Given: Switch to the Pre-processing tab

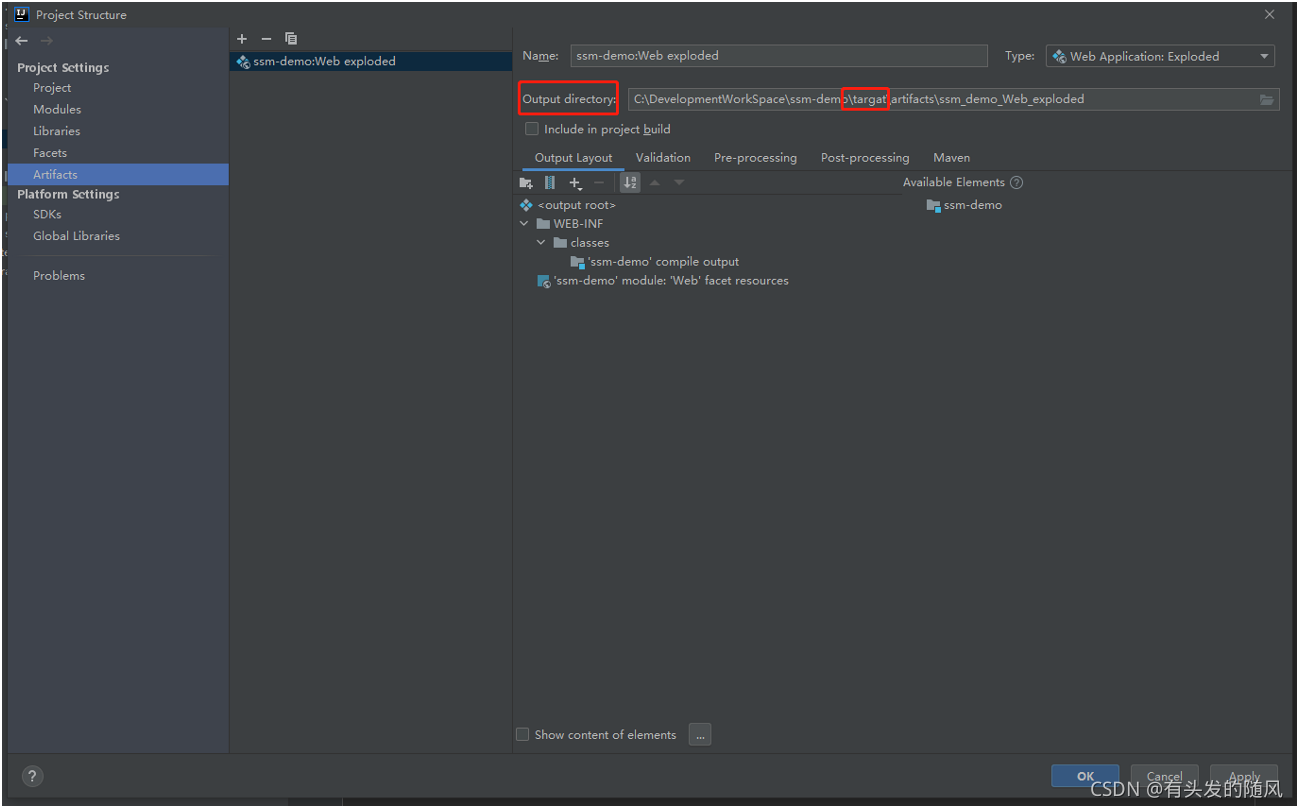Looking at the screenshot, I should pyautogui.click(x=755, y=158).
